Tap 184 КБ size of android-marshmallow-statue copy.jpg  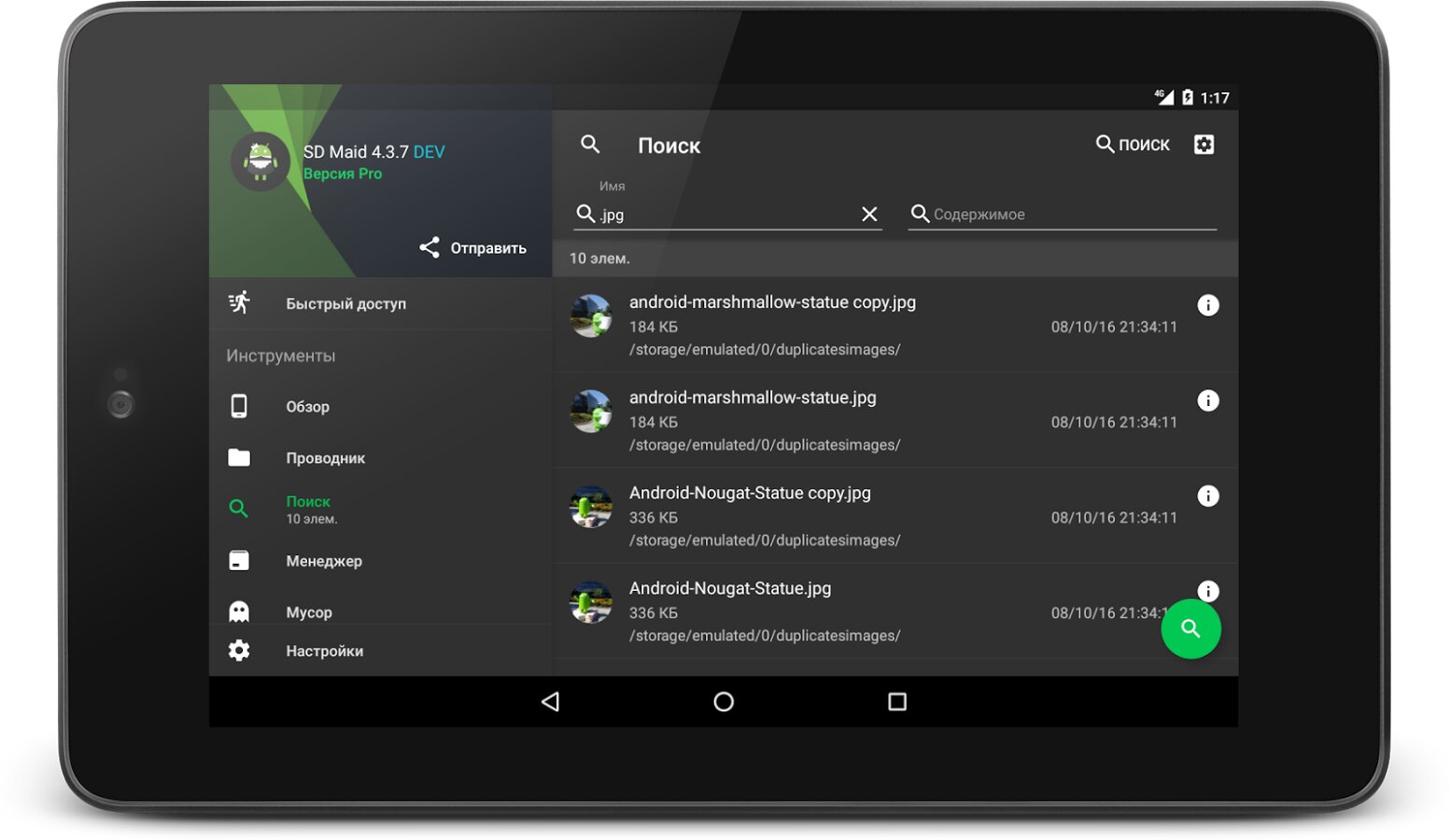pyautogui.click(x=654, y=327)
